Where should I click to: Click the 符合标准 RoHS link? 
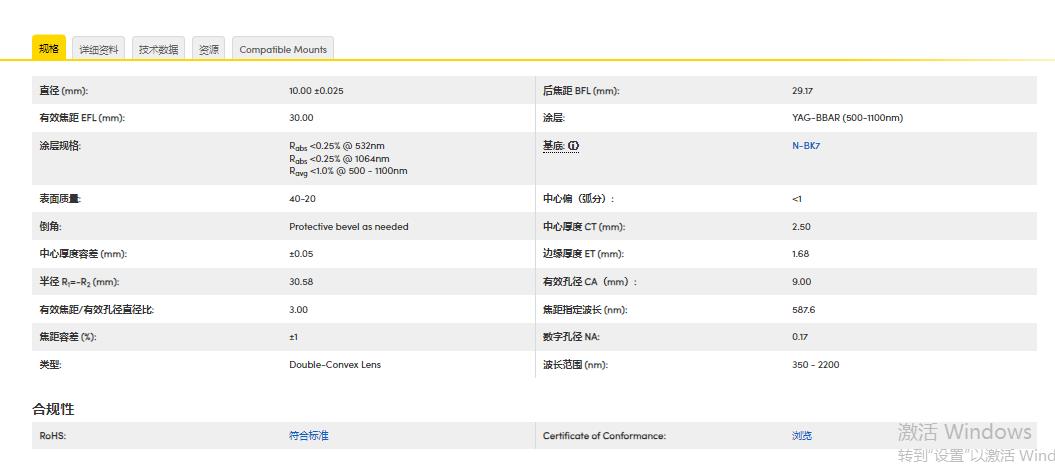(308, 436)
